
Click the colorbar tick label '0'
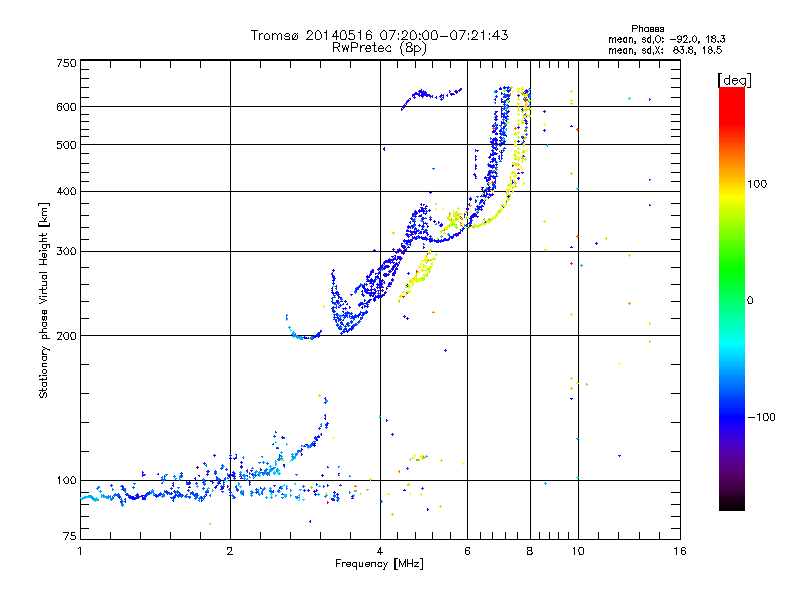pyautogui.click(x=749, y=301)
